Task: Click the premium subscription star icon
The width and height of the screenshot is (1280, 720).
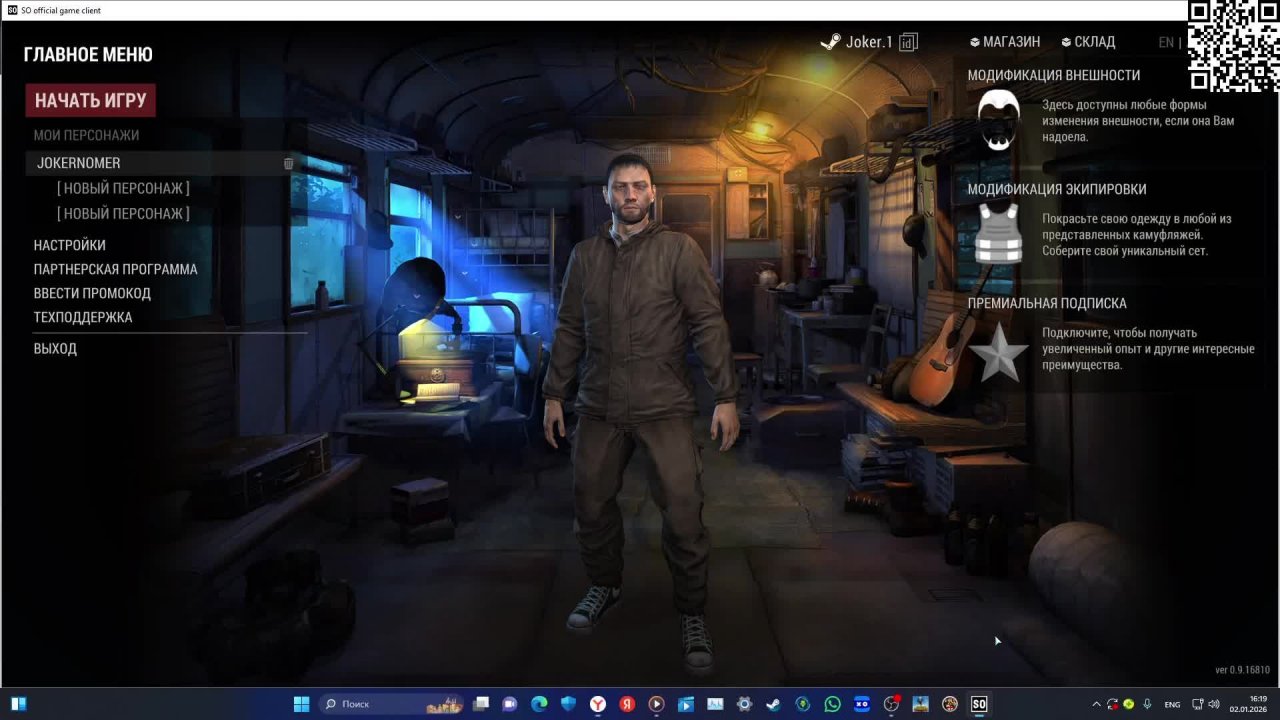Action: [998, 351]
